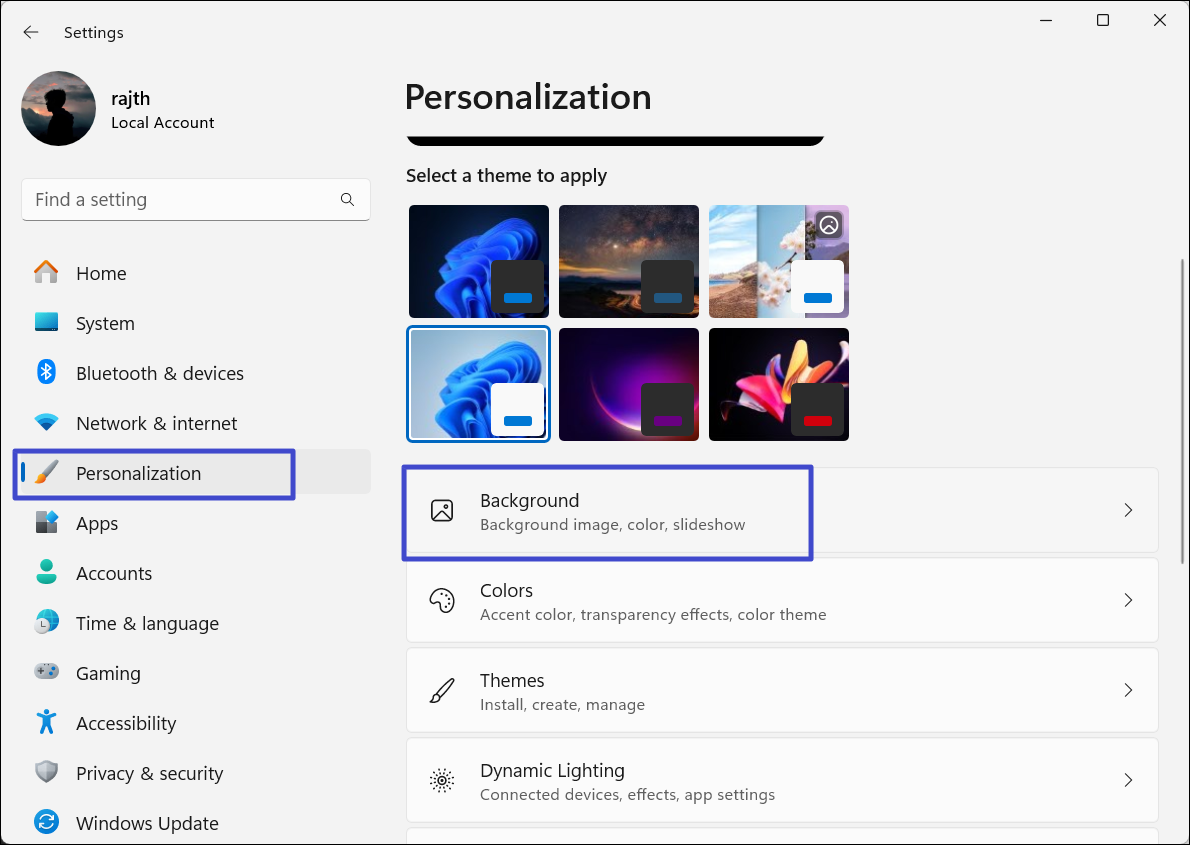Expand Dynamic Lighting chevron
The image size is (1190, 845).
click(1128, 780)
